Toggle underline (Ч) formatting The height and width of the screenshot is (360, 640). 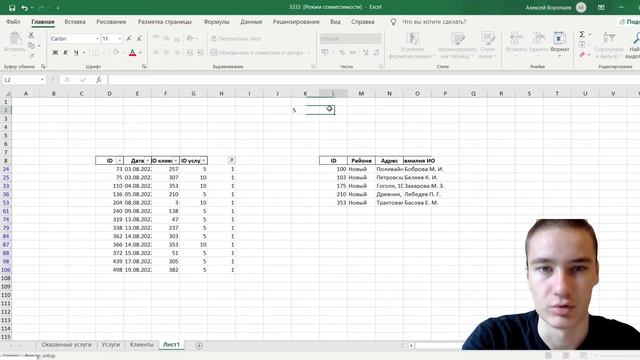click(x=76, y=53)
